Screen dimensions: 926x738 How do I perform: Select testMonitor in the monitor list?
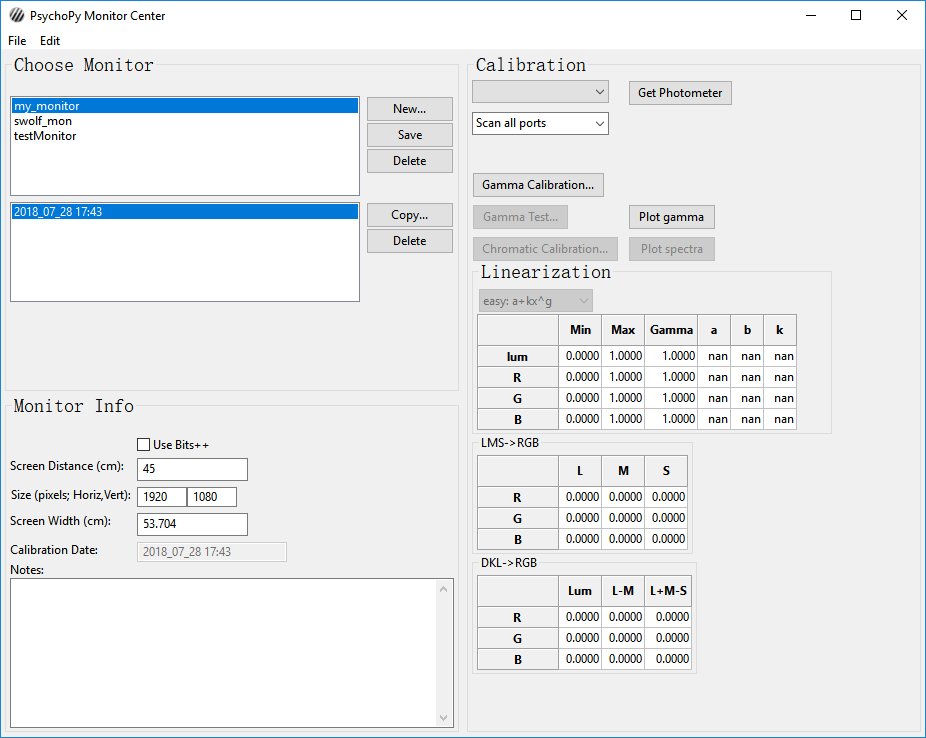coord(185,136)
